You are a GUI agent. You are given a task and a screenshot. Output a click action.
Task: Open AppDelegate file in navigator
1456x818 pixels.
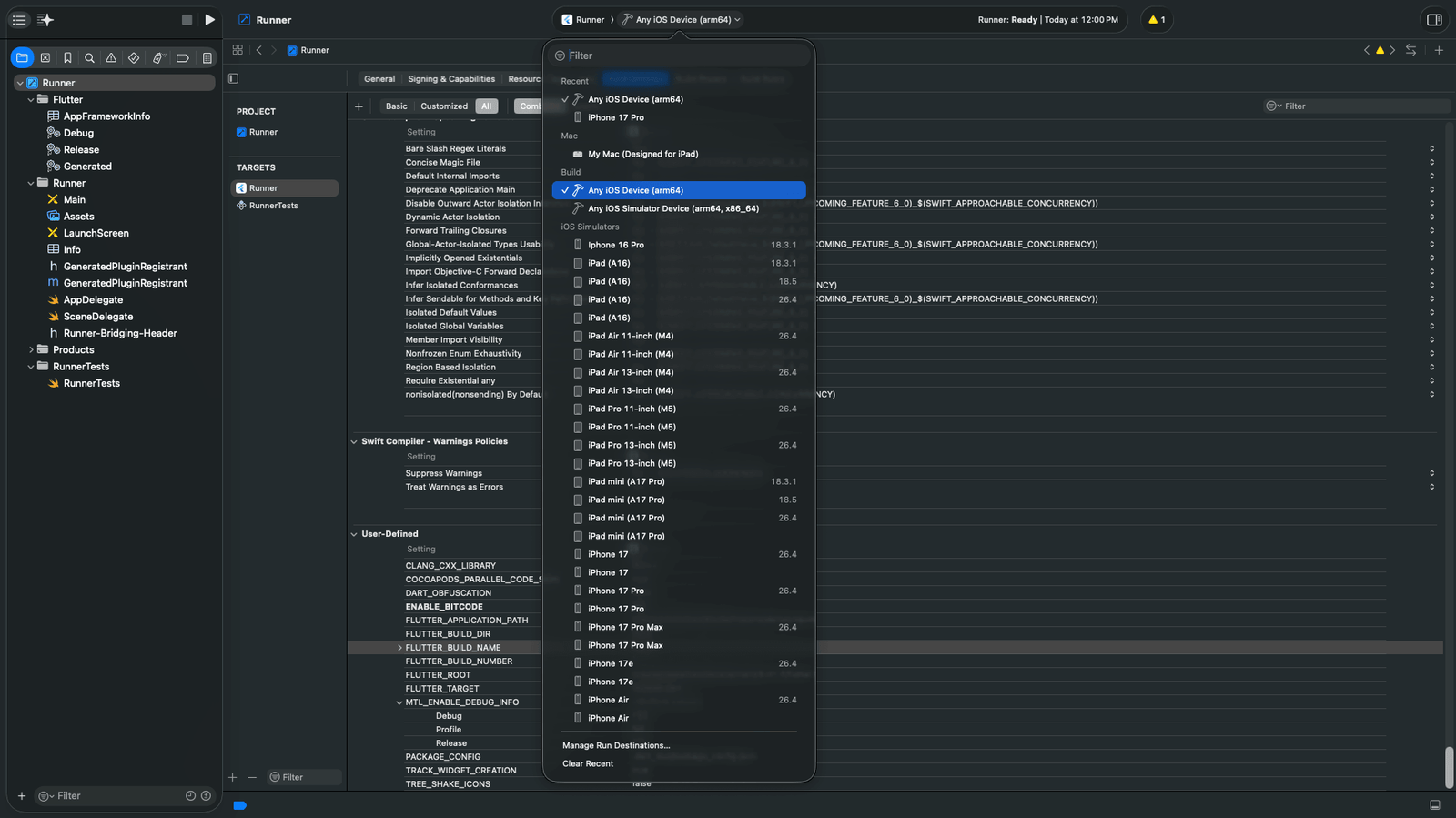pyautogui.click(x=93, y=299)
